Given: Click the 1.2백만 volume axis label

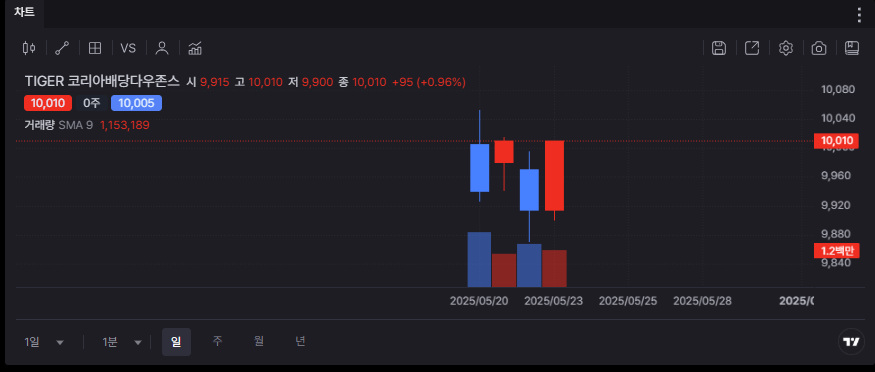Looking at the screenshot, I should point(836,251).
